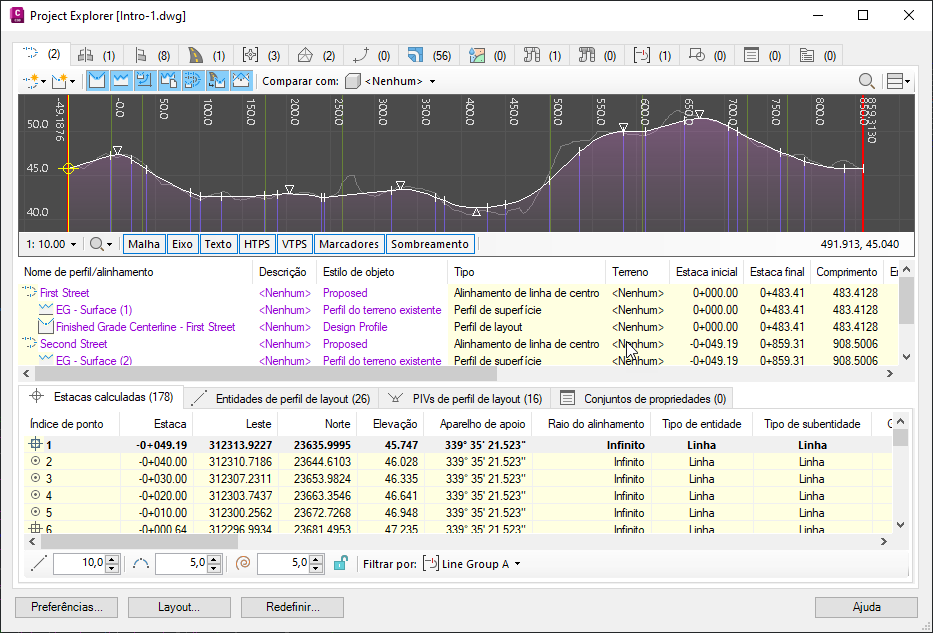Switch to the Pipe Networks tab showing (56)
Screen dimensions: 933x633
pos(429,55)
